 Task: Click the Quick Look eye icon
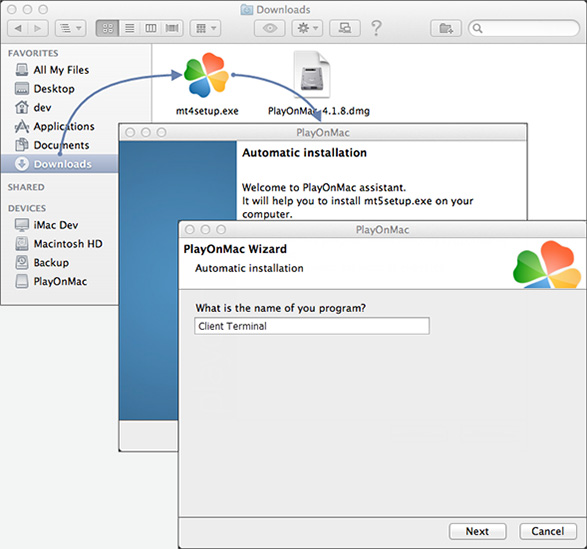[x=270, y=28]
